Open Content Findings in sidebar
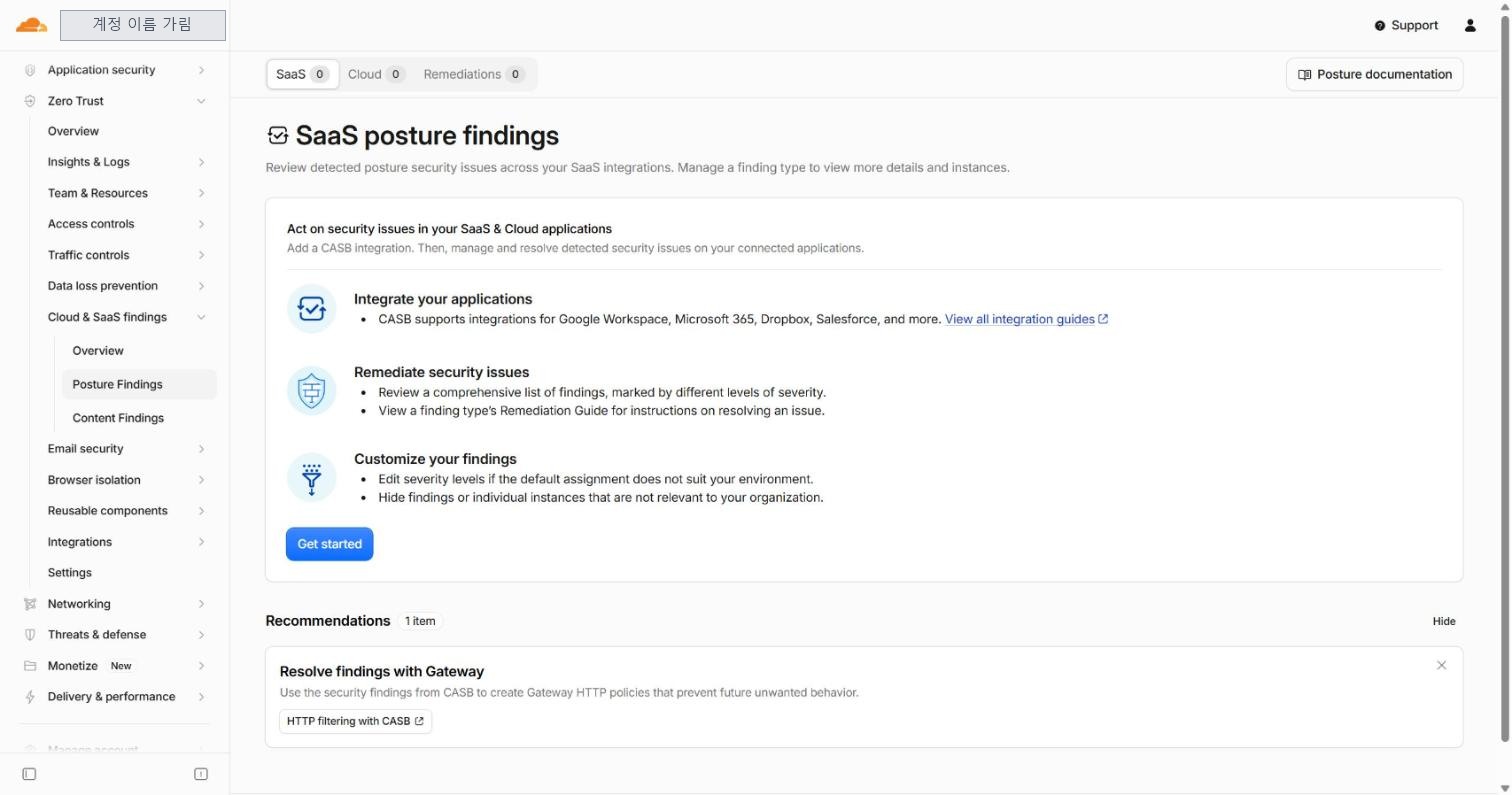Viewport: 1512px width, 795px height. coord(118,418)
